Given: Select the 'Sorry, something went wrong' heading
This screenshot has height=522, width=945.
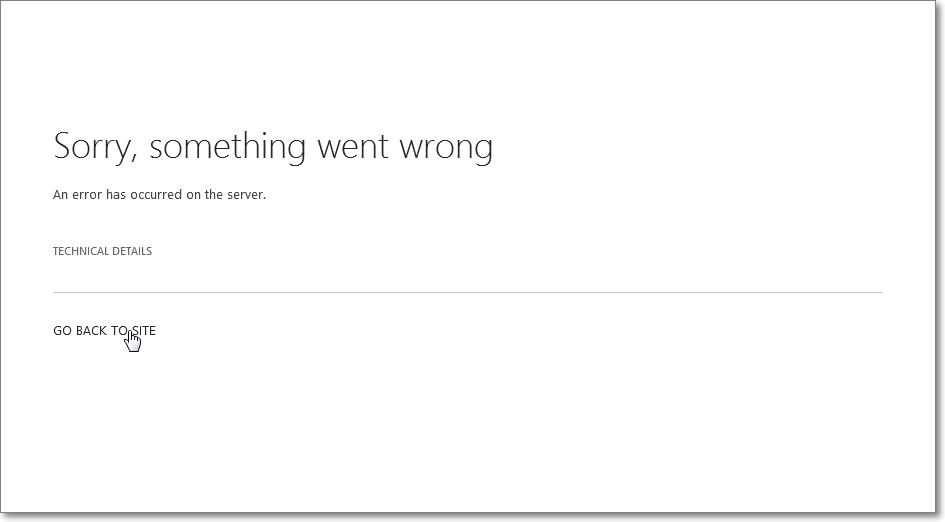Looking at the screenshot, I should point(273,146).
